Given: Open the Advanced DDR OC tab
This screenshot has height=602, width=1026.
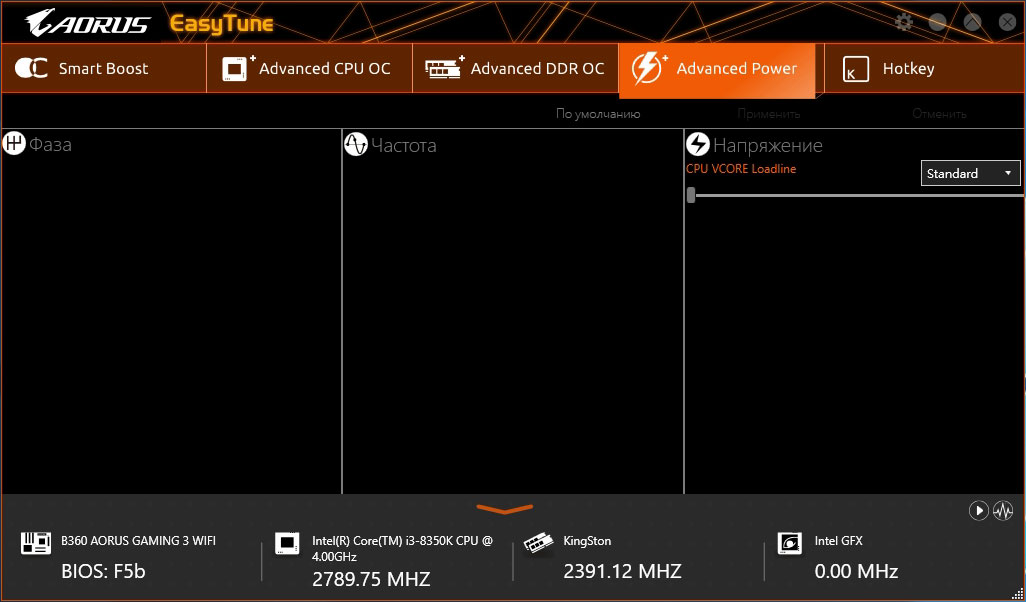Looking at the screenshot, I should point(515,69).
